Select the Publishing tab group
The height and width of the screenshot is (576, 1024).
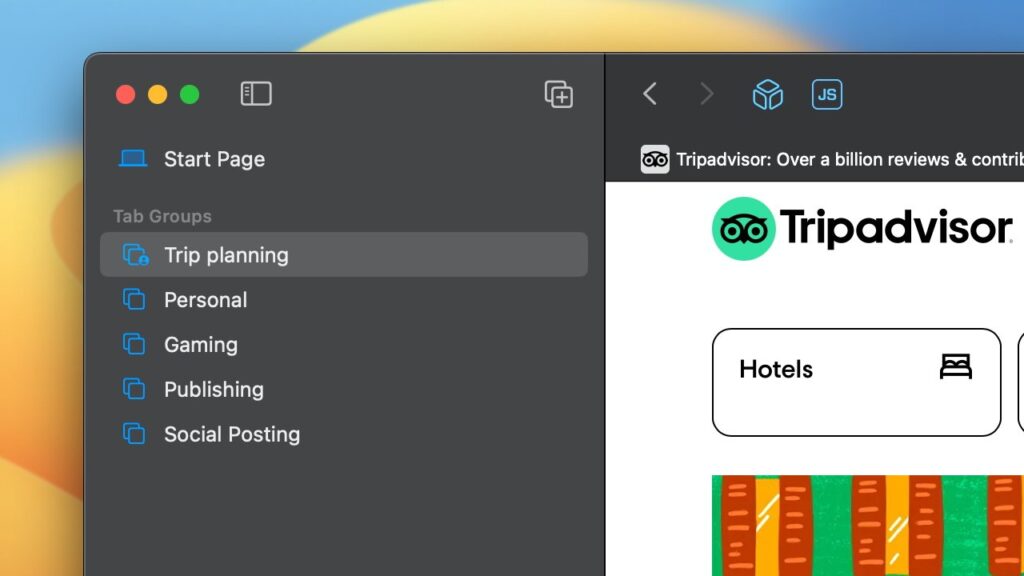[344, 389]
